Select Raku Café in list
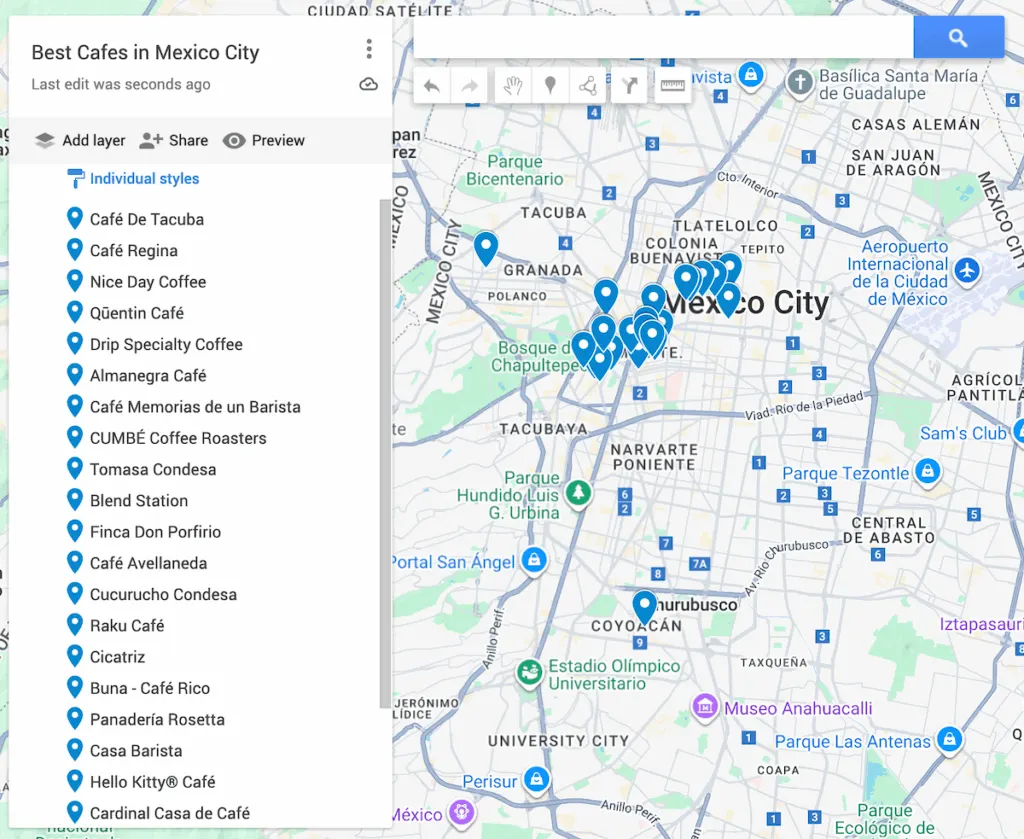The image size is (1024, 839). (x=127, y=626)
